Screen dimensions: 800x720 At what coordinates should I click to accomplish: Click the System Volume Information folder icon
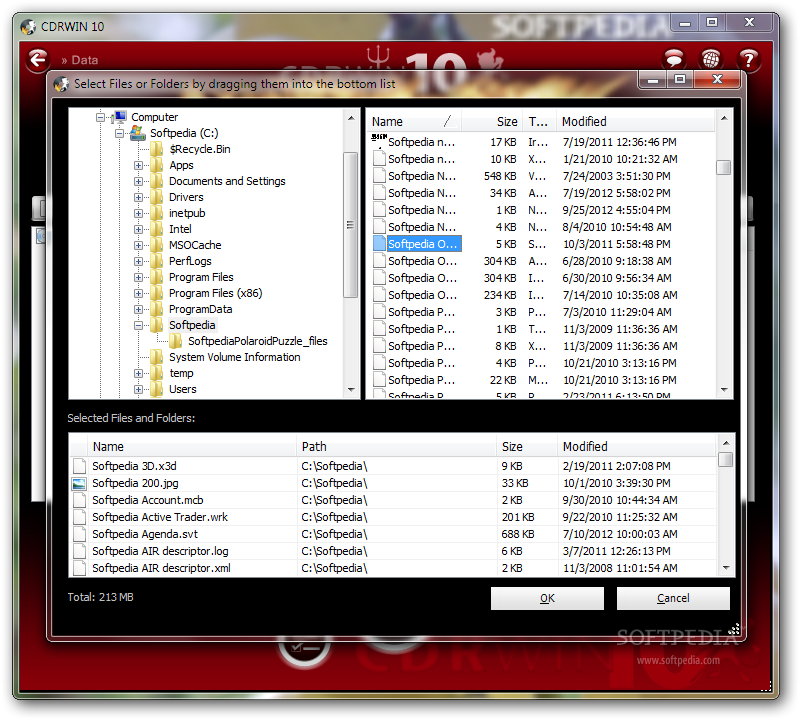coord(157,357)
